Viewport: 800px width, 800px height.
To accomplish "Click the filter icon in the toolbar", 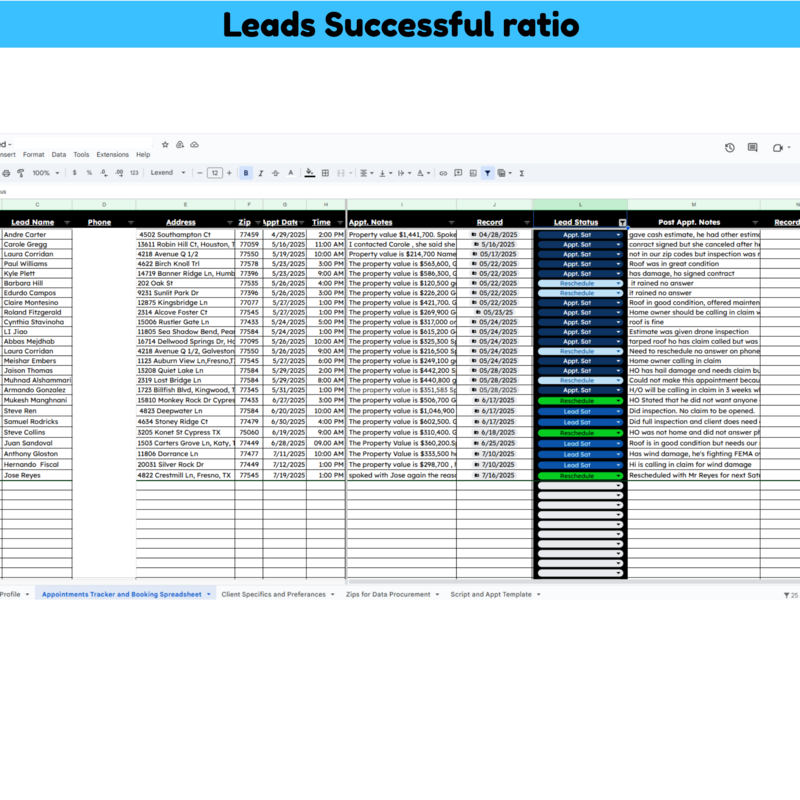I will pos(487,172).
